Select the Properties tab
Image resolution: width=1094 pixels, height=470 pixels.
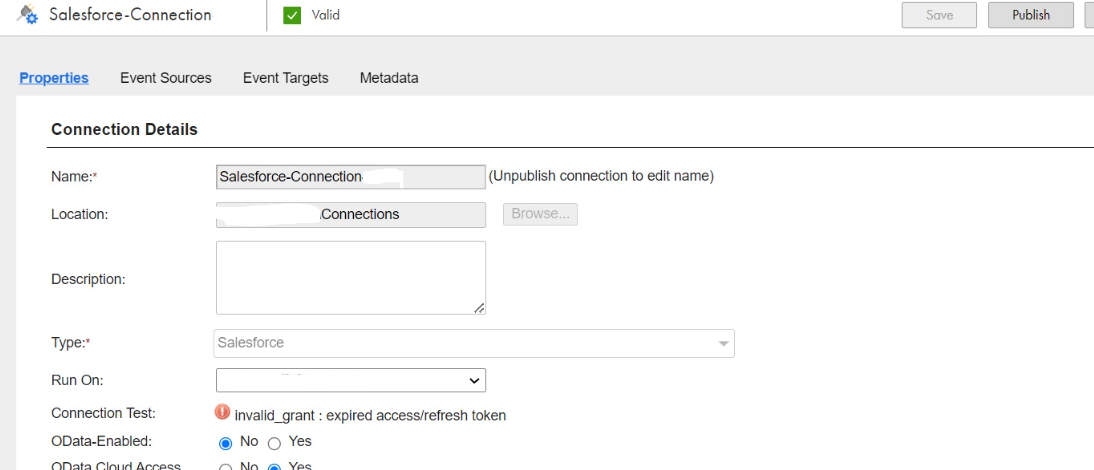[54, 78]
